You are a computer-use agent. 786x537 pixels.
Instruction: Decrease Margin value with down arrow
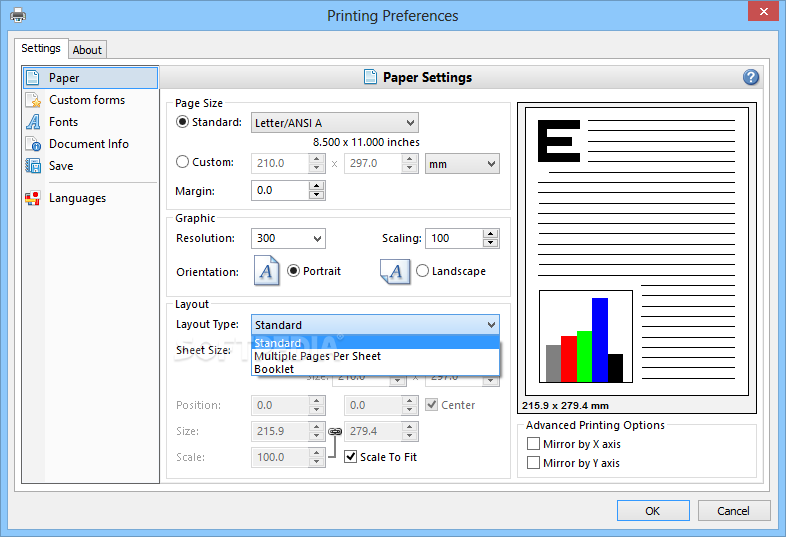[316, 195]
